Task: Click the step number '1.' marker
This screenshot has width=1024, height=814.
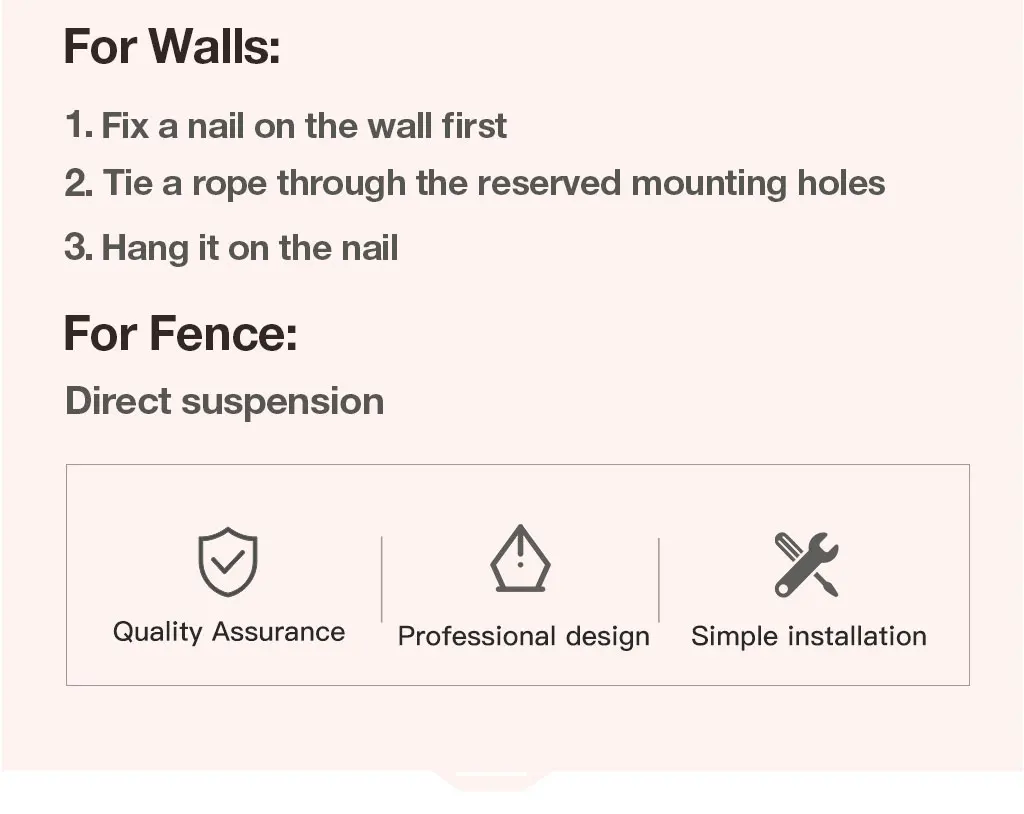Action: coord(79,126)
